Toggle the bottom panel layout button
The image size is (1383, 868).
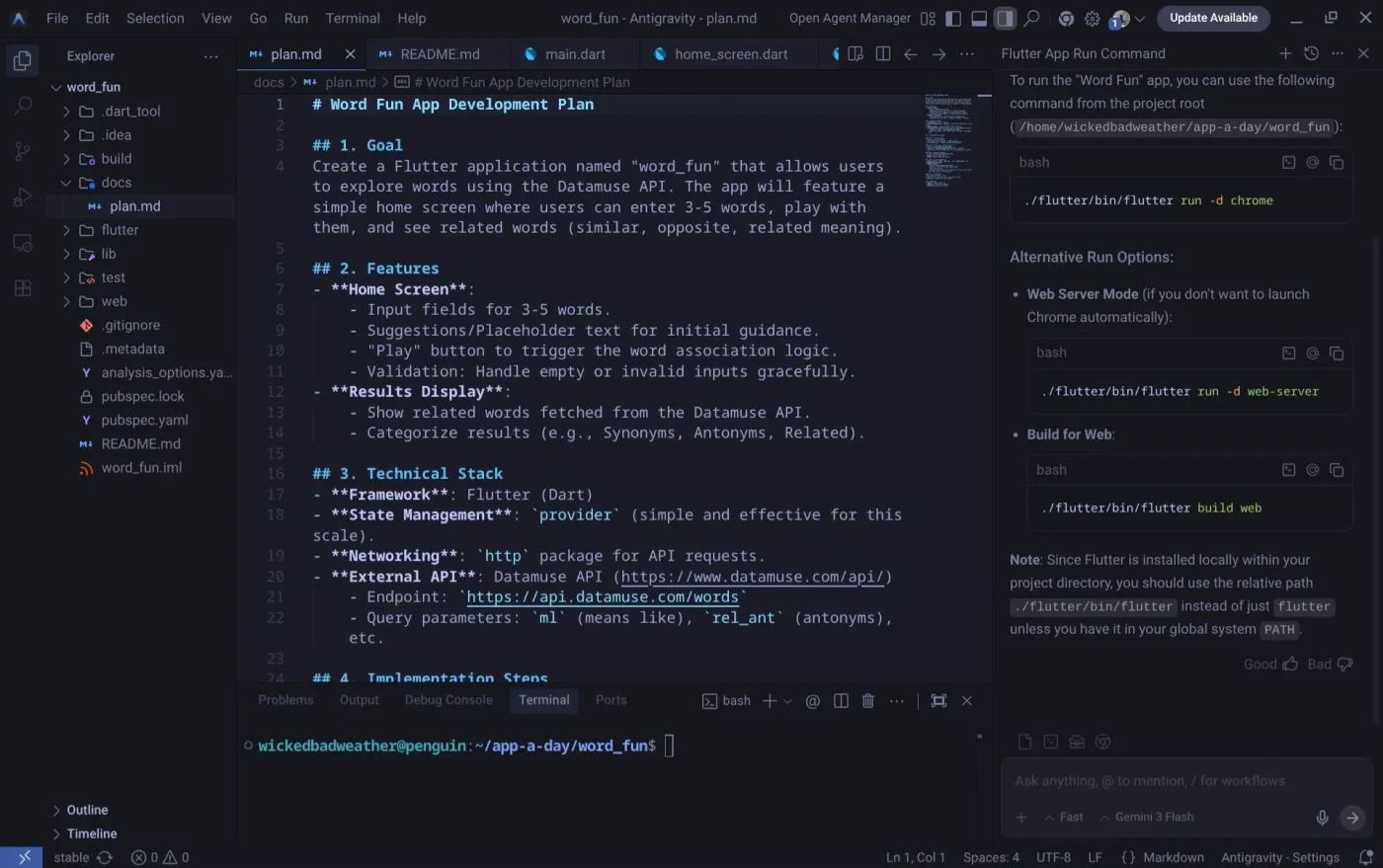point(979,19)
